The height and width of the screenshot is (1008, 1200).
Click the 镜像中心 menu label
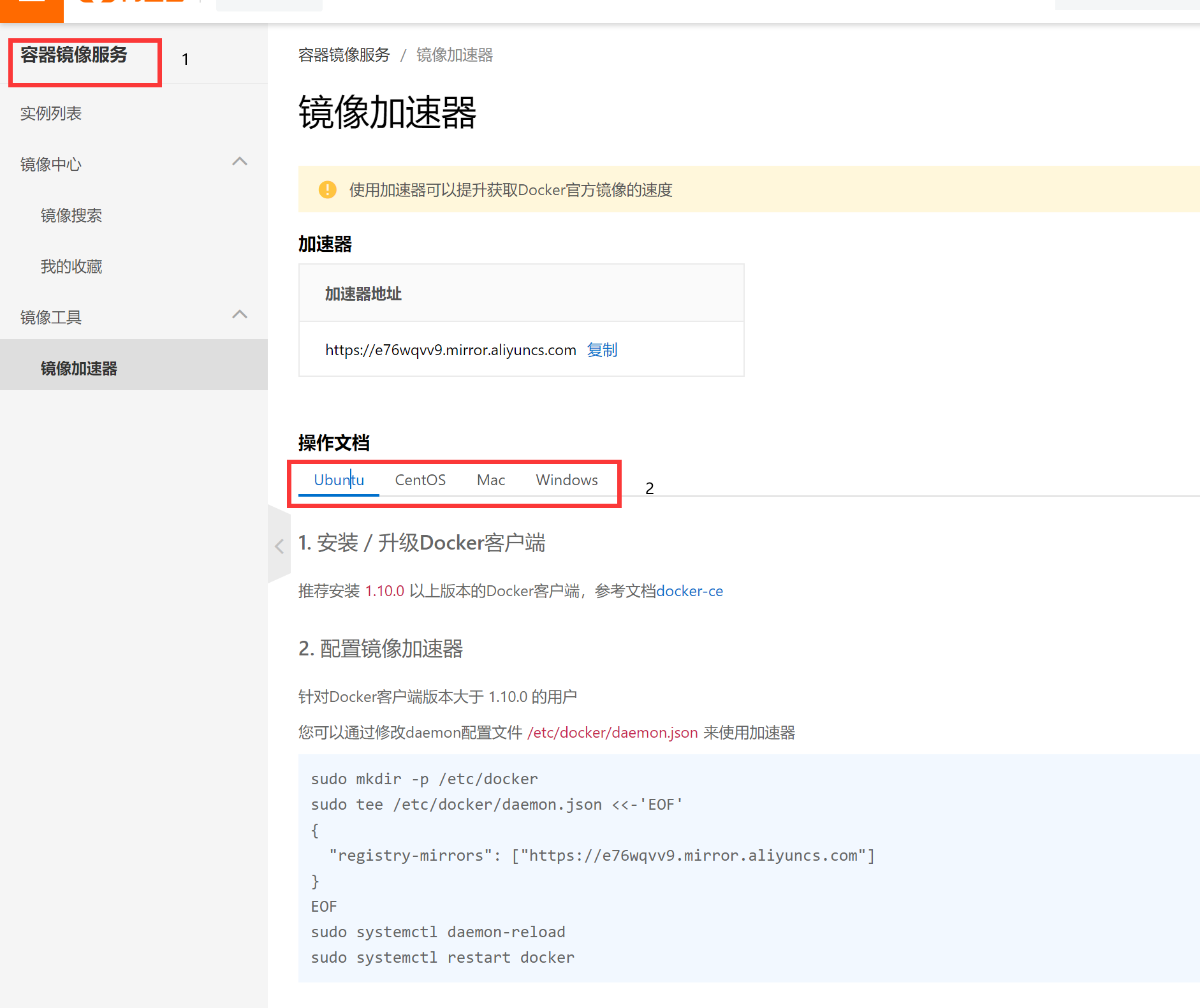point(51,164)
